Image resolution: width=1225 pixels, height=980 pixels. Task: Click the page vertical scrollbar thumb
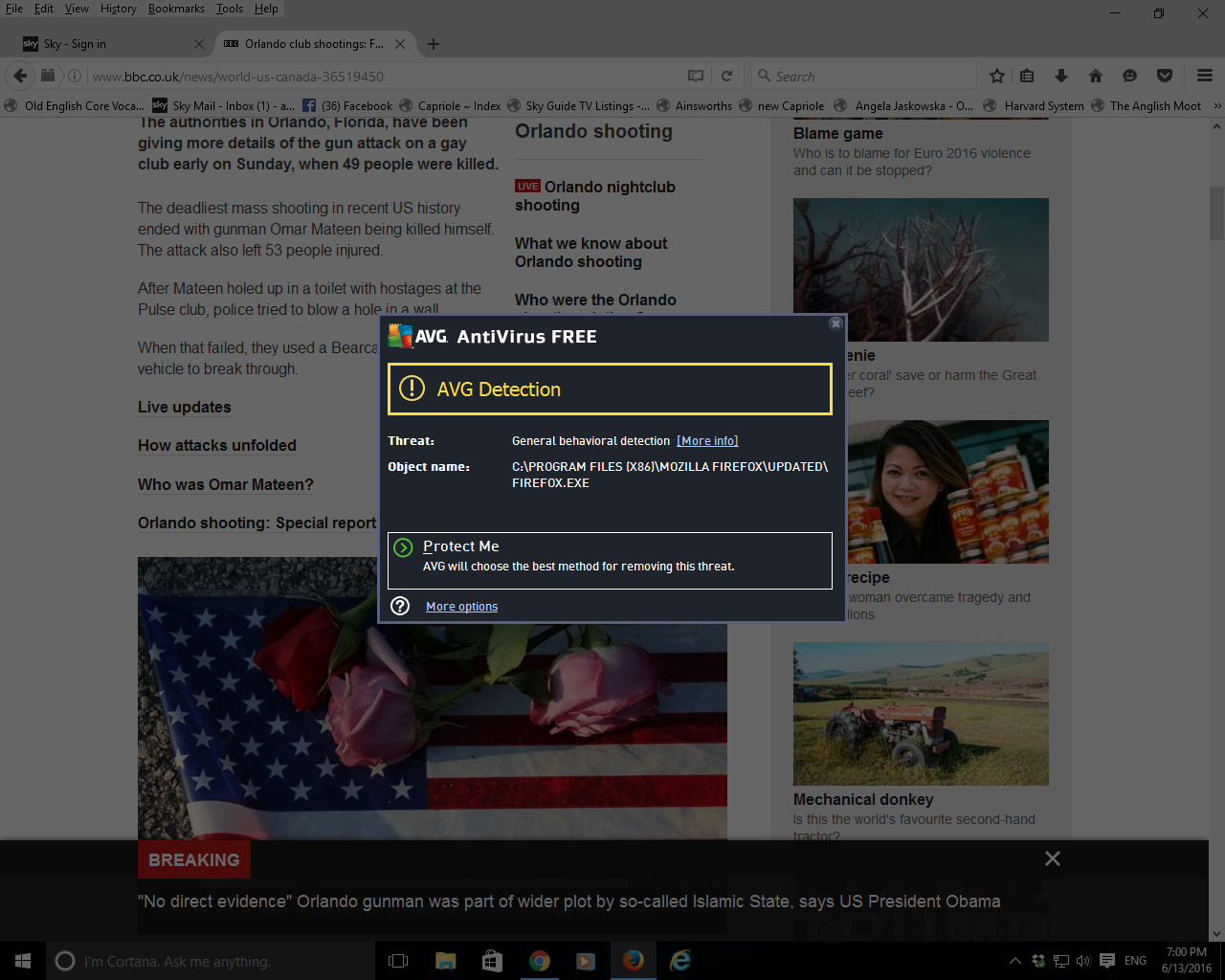[x=1216, y=212]
